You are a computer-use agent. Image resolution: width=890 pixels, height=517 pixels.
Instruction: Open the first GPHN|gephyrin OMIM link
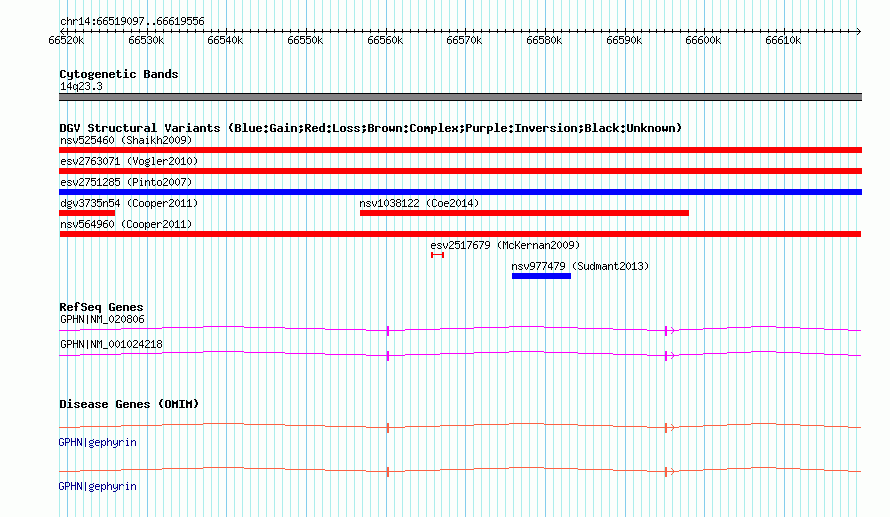coord(98,443)
